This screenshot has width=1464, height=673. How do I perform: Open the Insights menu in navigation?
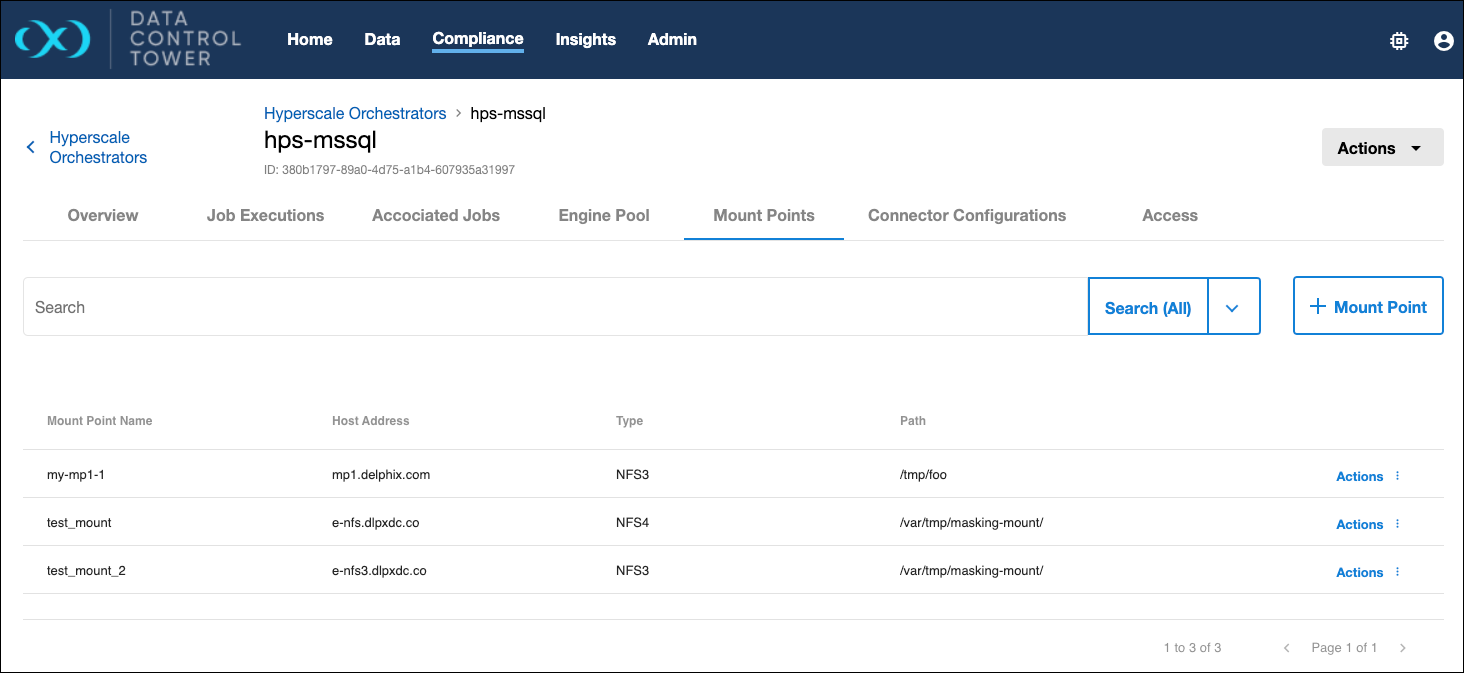[585, 39]
